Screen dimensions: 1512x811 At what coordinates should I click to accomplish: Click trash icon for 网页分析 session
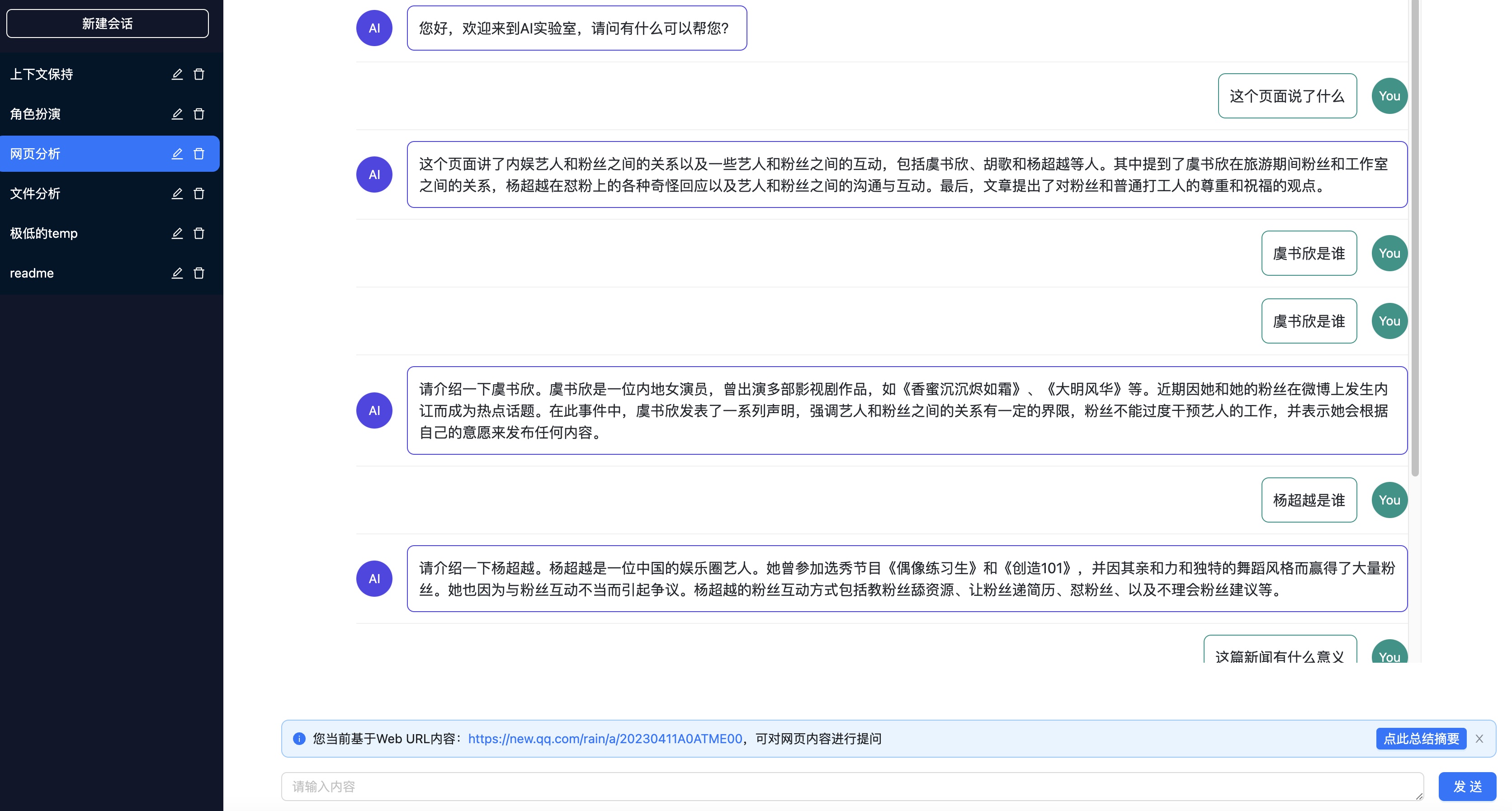(199, 154)
